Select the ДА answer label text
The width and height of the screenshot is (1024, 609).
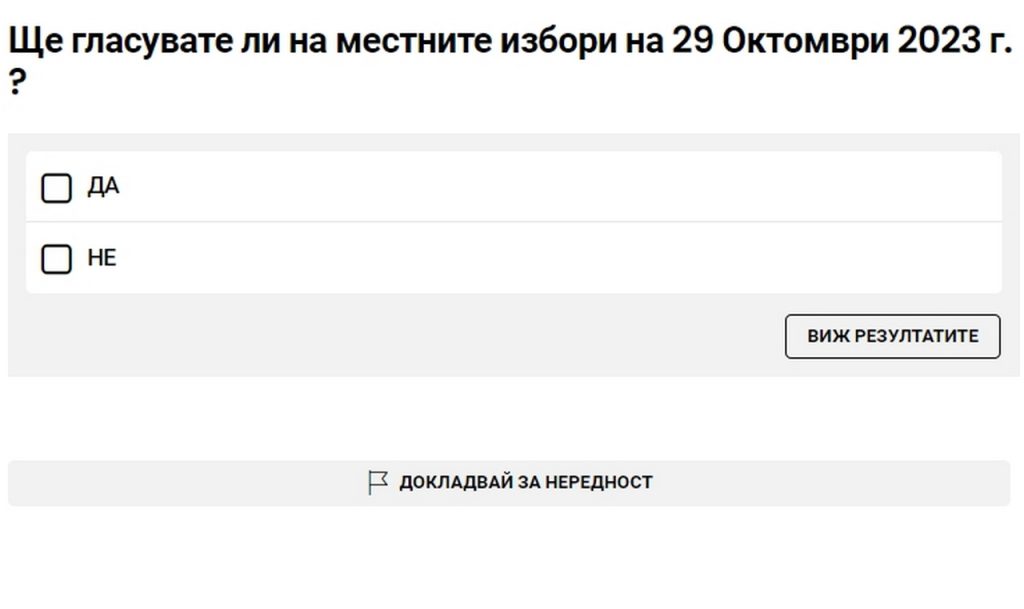tap(103, 187)
